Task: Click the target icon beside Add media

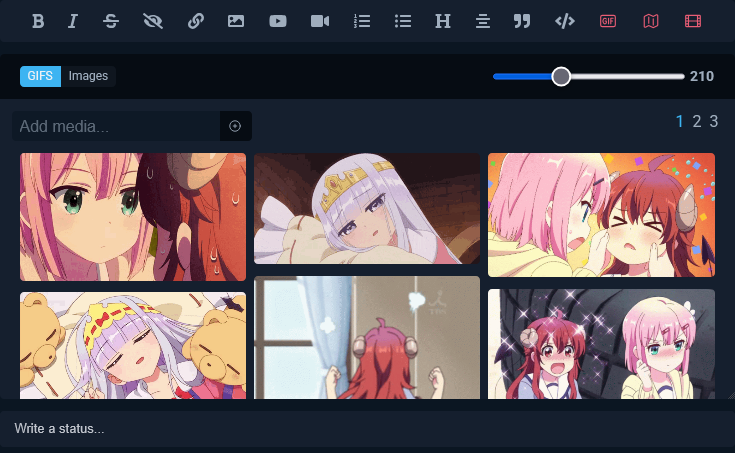Action: point(235,126)
